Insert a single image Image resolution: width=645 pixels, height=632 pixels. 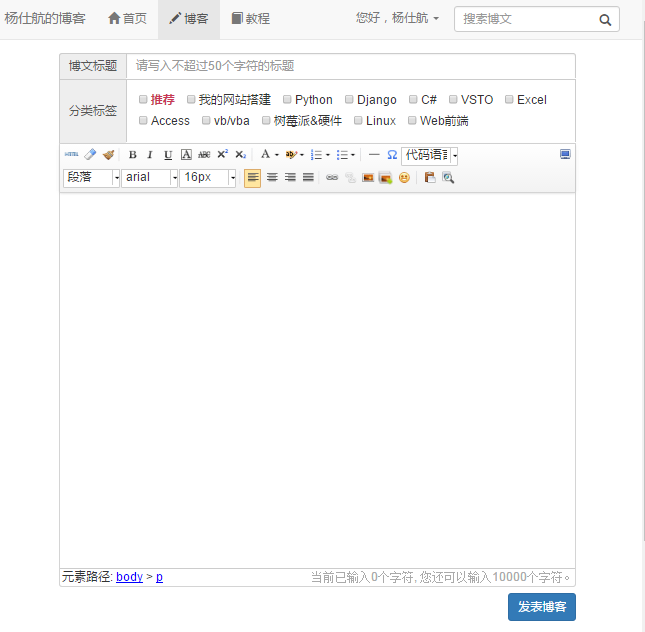[x=368, y=178]
